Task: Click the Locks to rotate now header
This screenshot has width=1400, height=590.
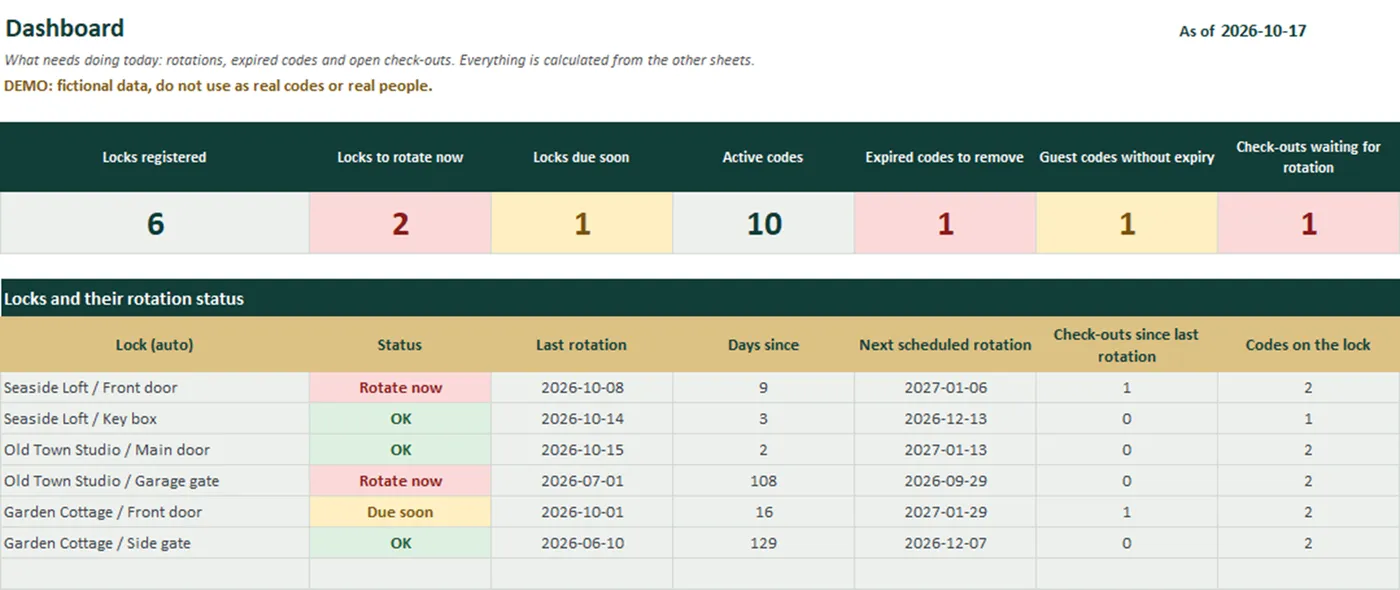Action: 400,157
